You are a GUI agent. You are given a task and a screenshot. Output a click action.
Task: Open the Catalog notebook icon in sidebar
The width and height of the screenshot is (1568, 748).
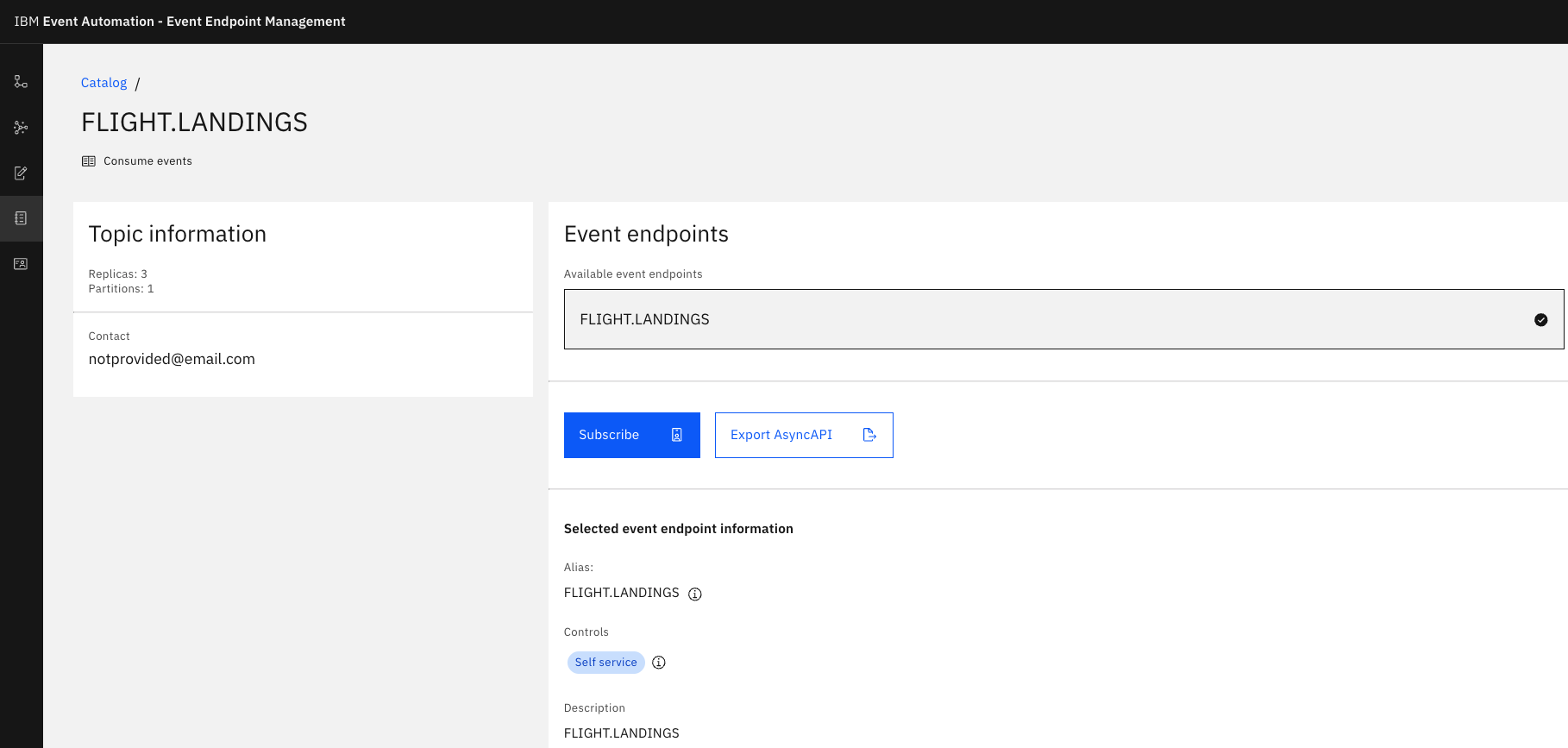coord(21,218)
